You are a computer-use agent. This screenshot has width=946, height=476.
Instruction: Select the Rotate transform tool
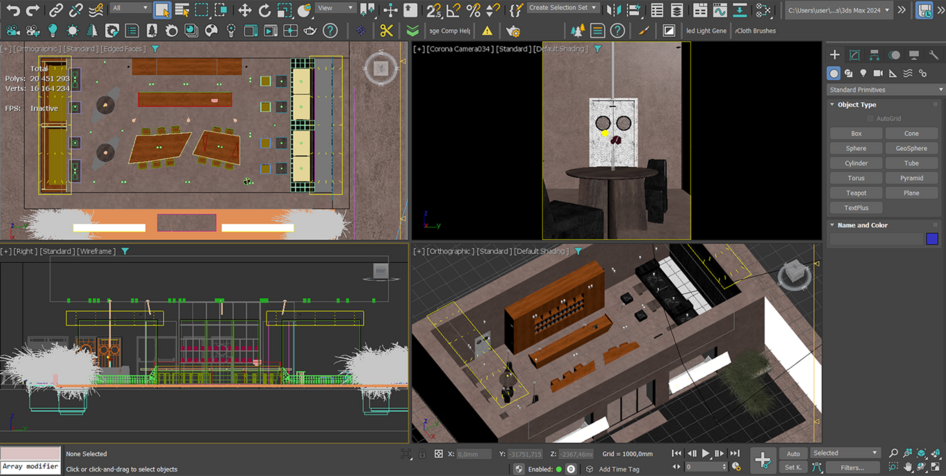click(x=264, y=10)
